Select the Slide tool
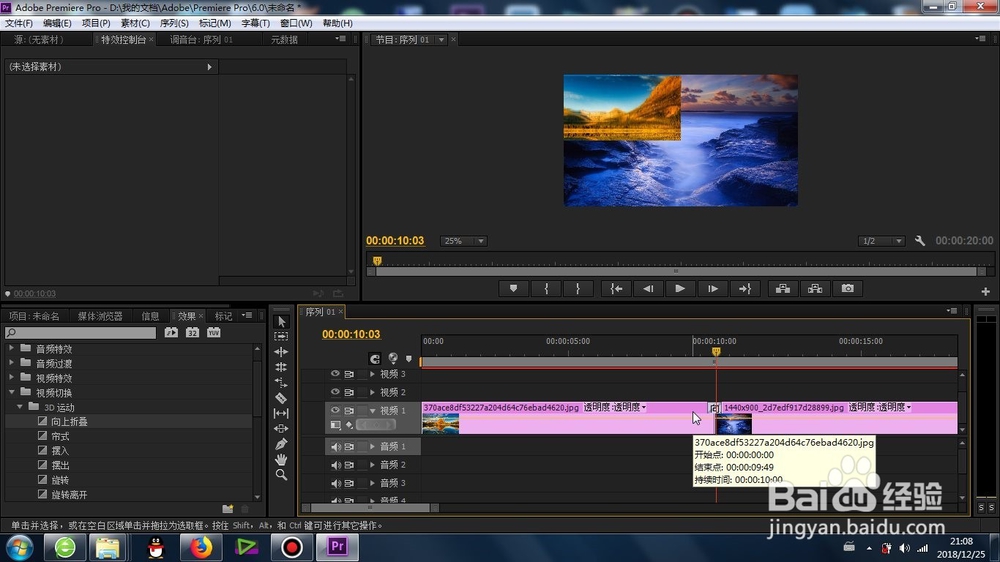The height and width of the screenshot is (562, 1000). (x=281, y=429)
